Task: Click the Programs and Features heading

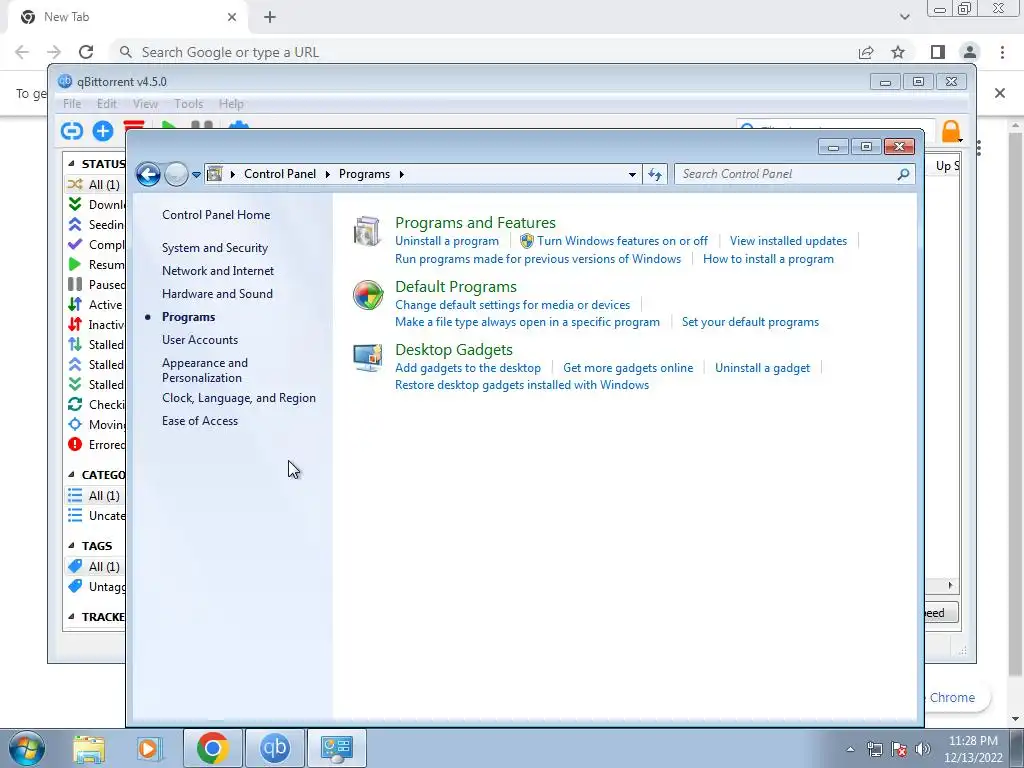Action: coord(475,223)
